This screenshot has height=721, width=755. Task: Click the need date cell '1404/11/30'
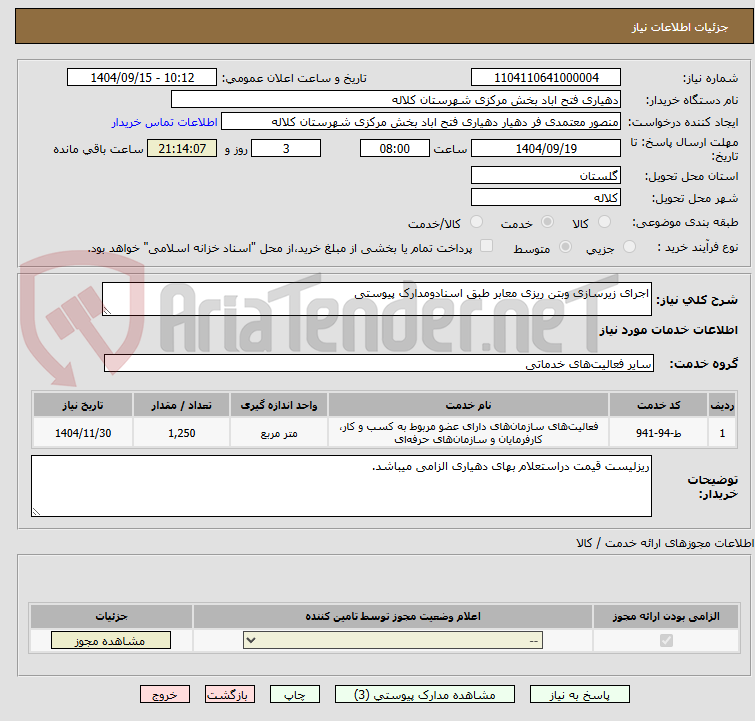(x=83, y=433)
